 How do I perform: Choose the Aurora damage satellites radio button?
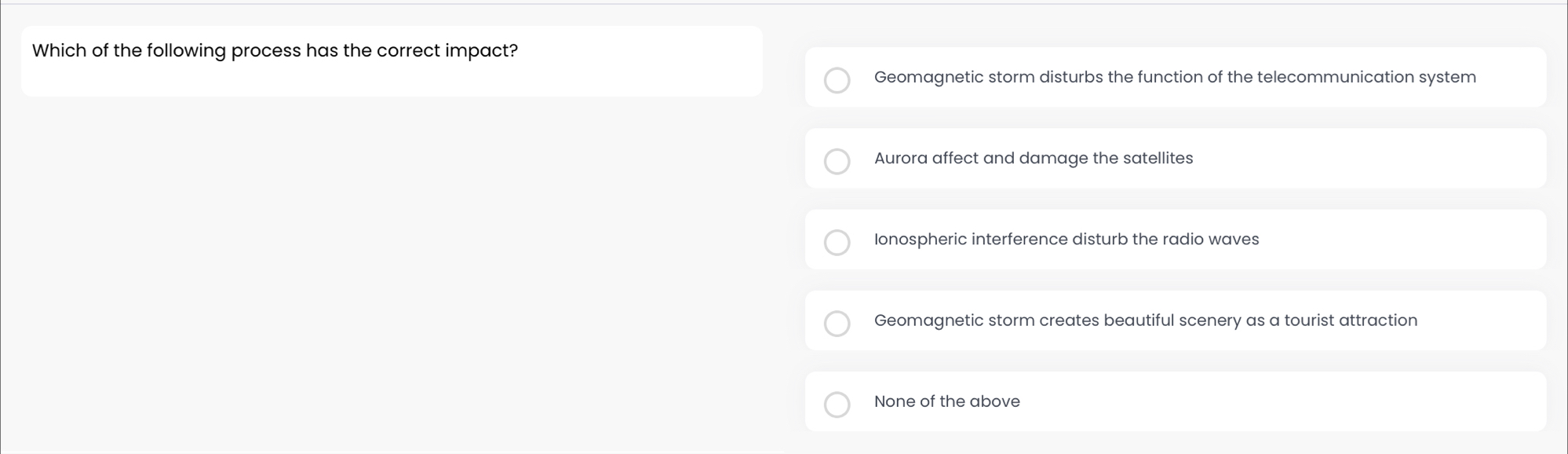(837, 161)
